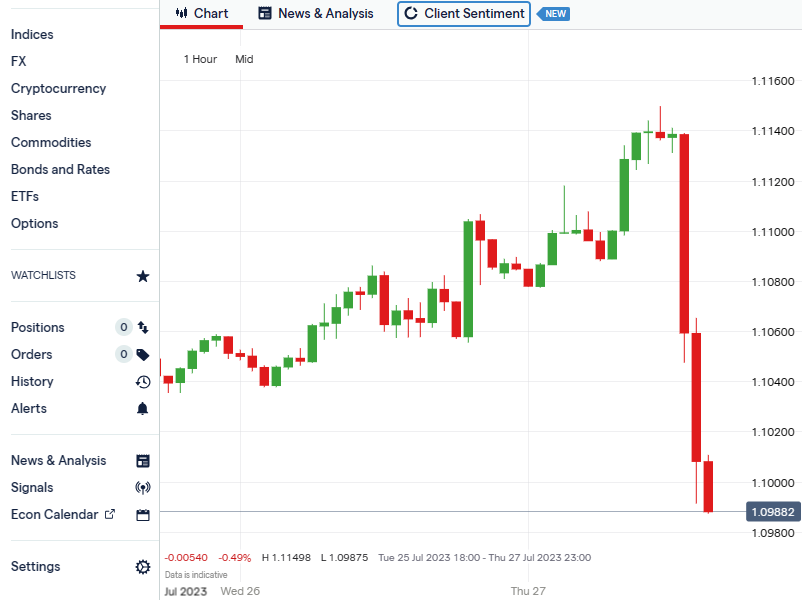The width and height of the screenshot is (802, 600).
Task: Click the 1.11000 price axis label
Action: (773, 232)
